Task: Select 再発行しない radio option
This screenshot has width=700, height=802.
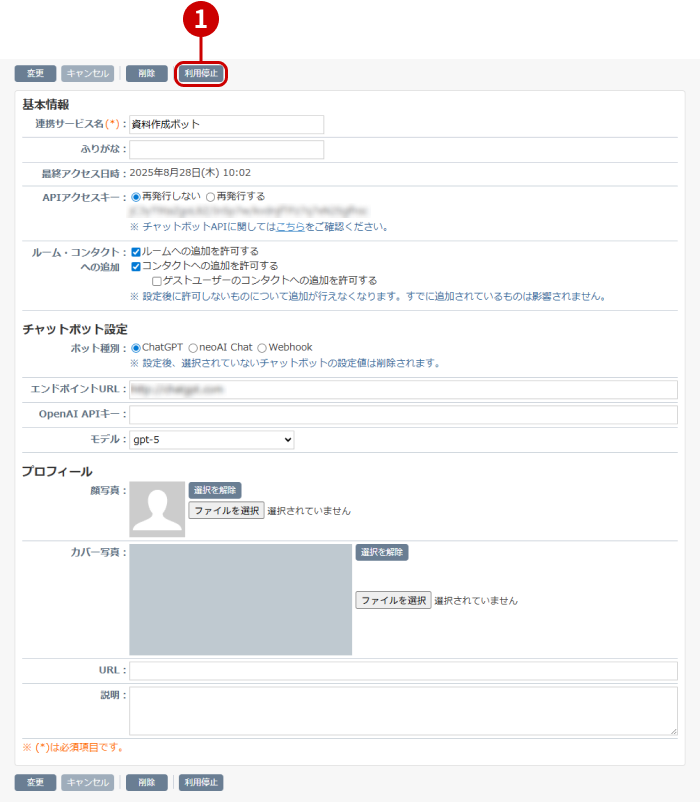Action: [136, 197]
